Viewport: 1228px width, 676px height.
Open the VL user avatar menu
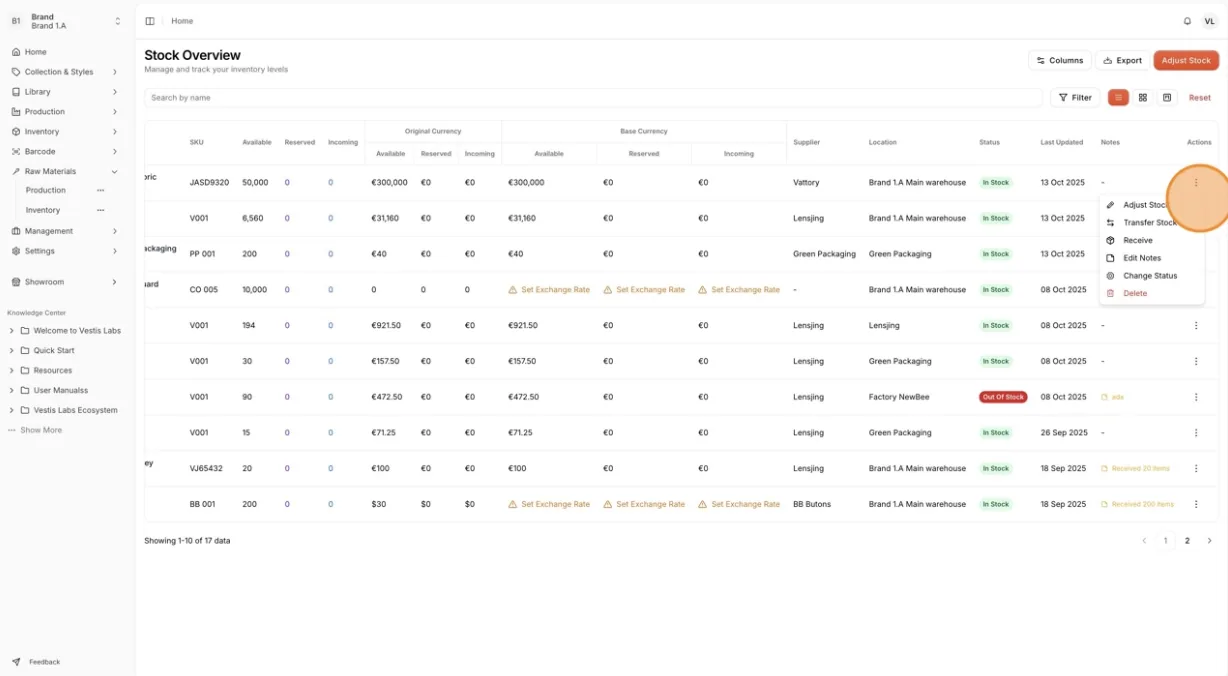[1209, 21]
